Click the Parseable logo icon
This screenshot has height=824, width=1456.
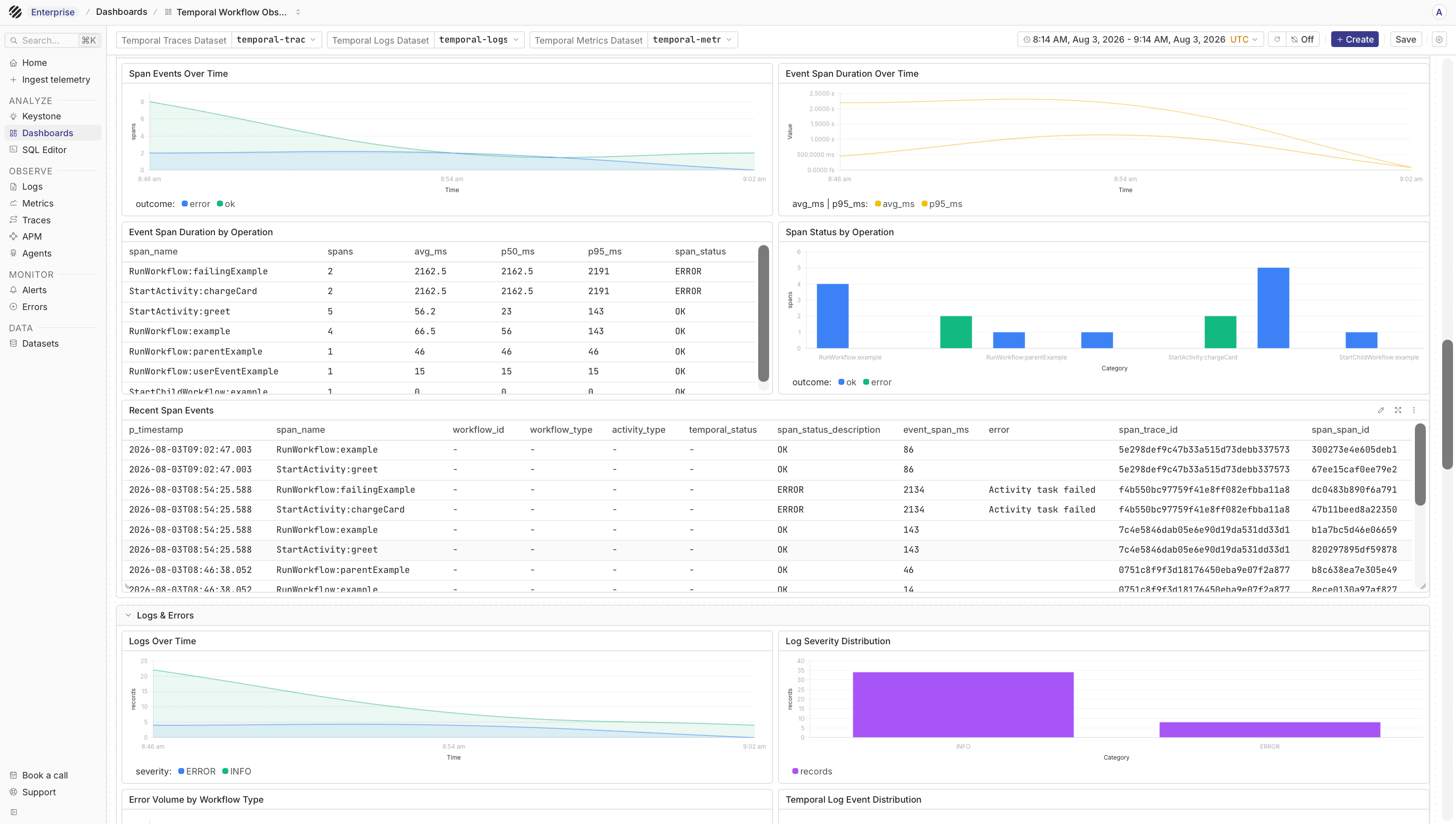[15, 12]
